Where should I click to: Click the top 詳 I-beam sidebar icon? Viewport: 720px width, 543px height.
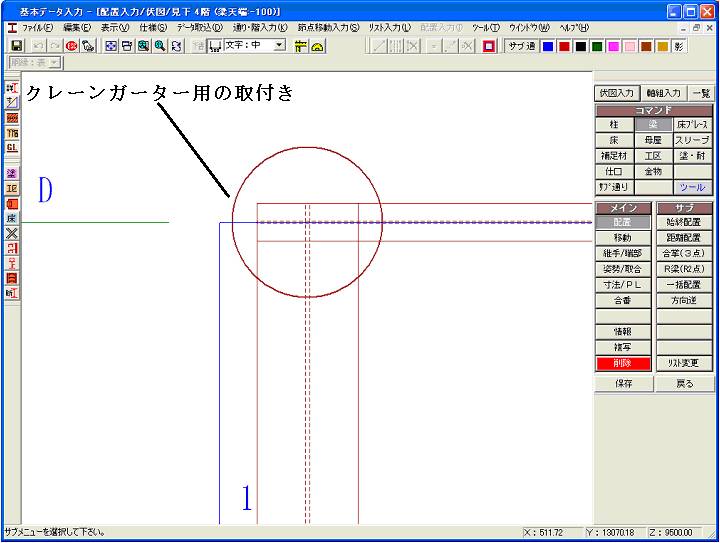point(12,88)
